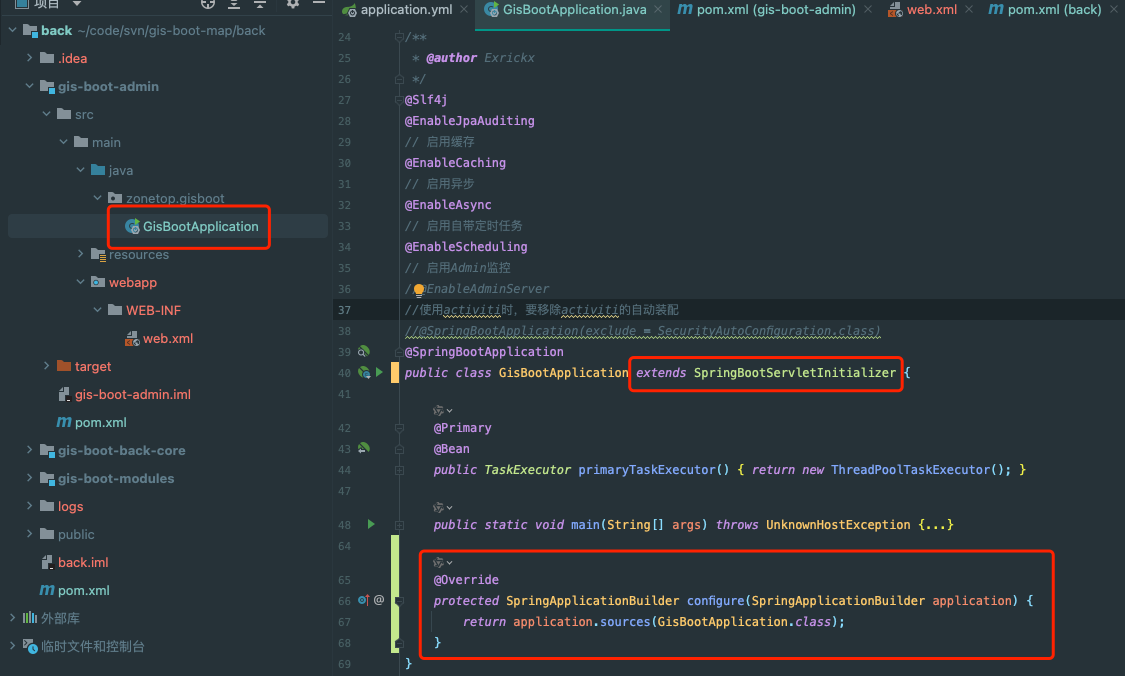Expand the target folder
The width and height of the screenshot is (1125, 676).
[46, 366]
